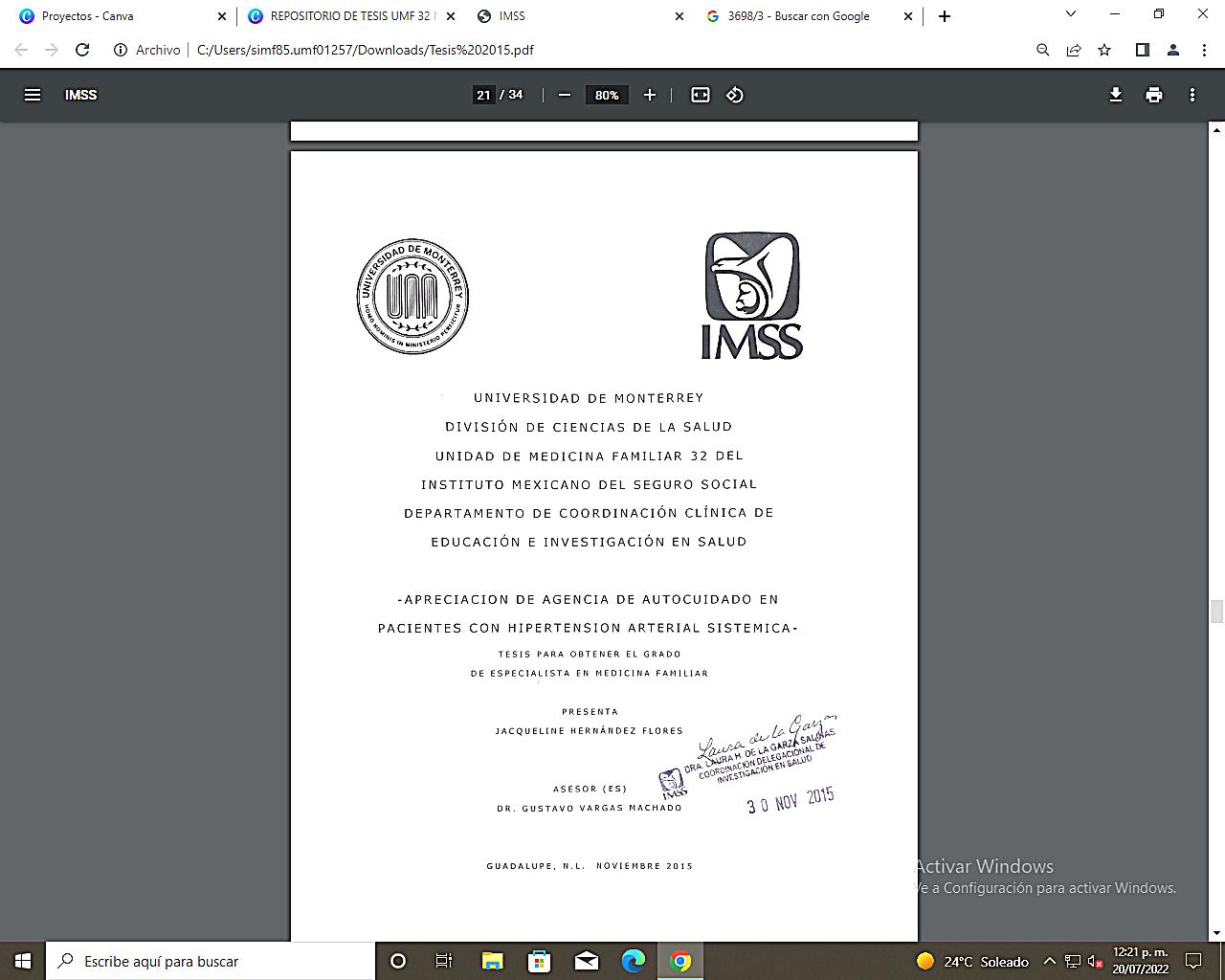1225x980 pixels.
Task: Click the Archivo site information icon
Action: coord(121,50)
